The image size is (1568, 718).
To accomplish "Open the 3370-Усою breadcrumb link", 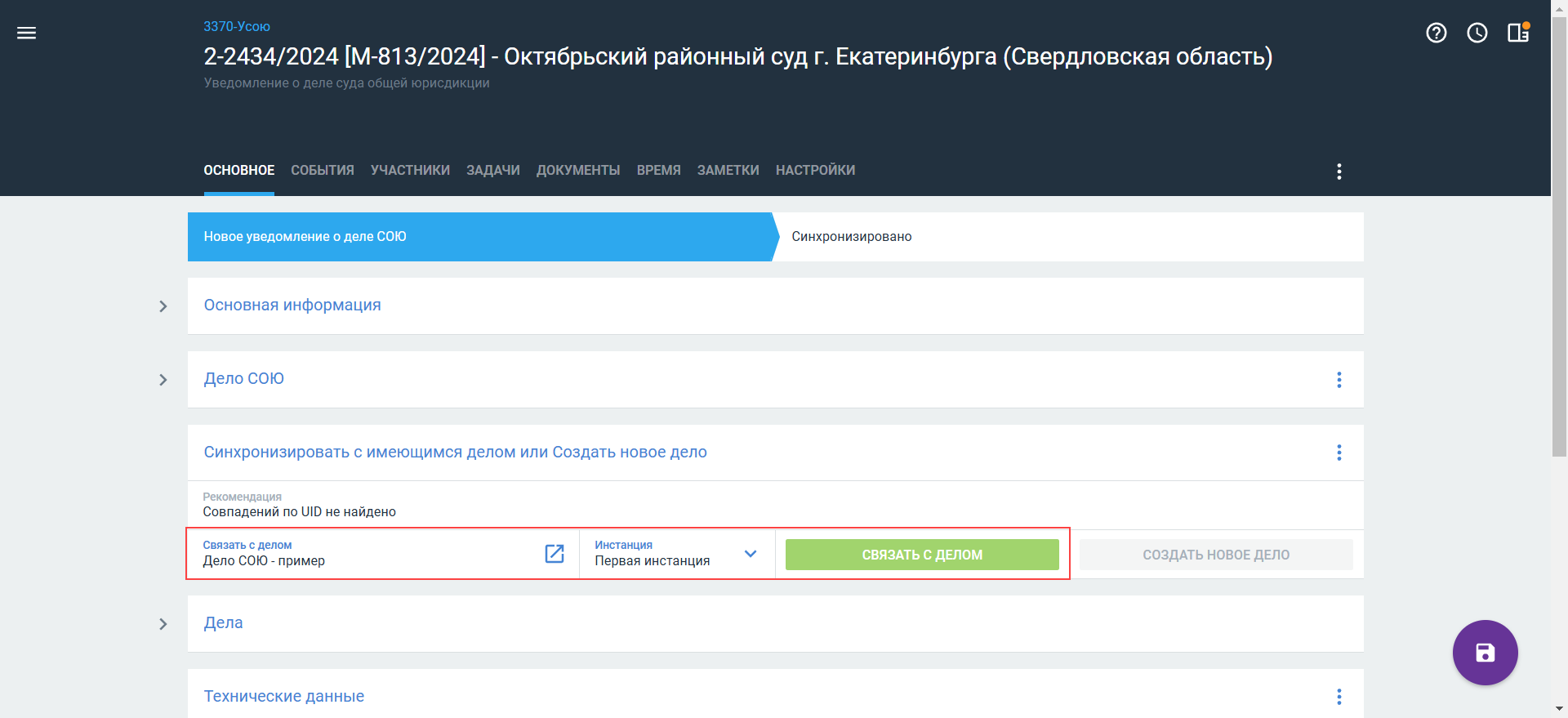I will 237,26.
